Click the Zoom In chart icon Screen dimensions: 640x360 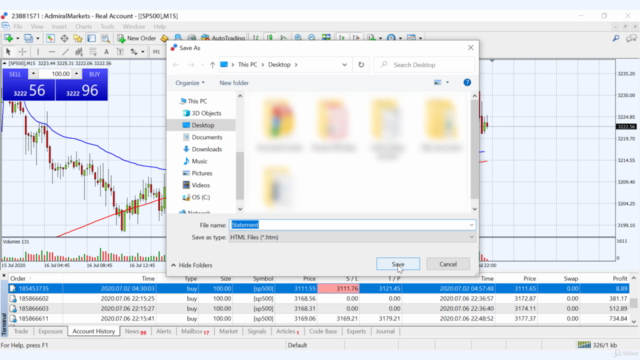click(298, 38)
